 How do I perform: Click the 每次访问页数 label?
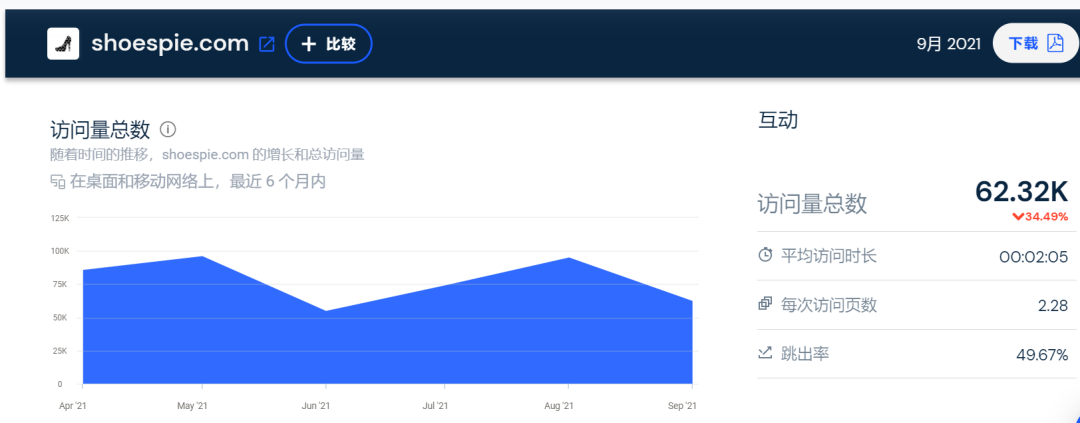point(829,305)
